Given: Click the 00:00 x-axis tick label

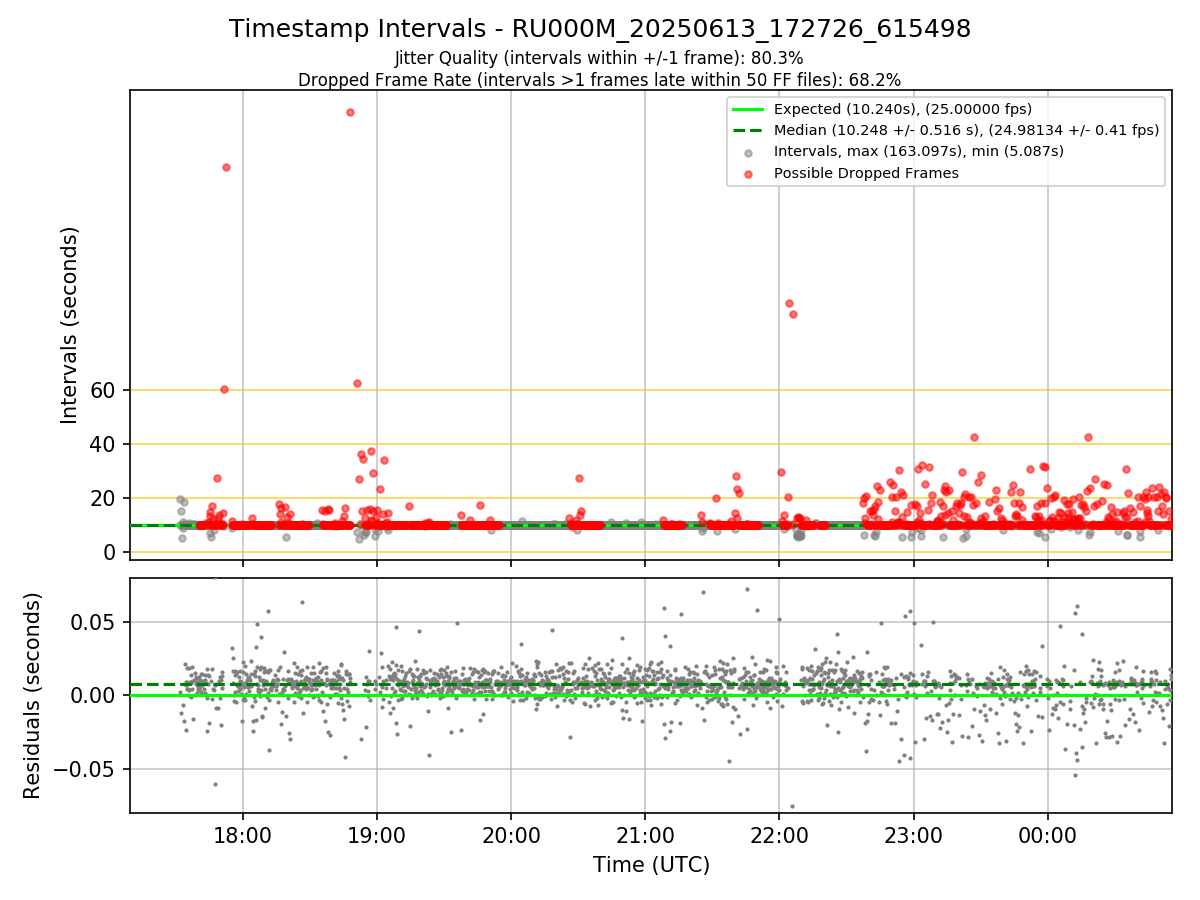Looking at the screenshot, I should (x=1047, y=835).
